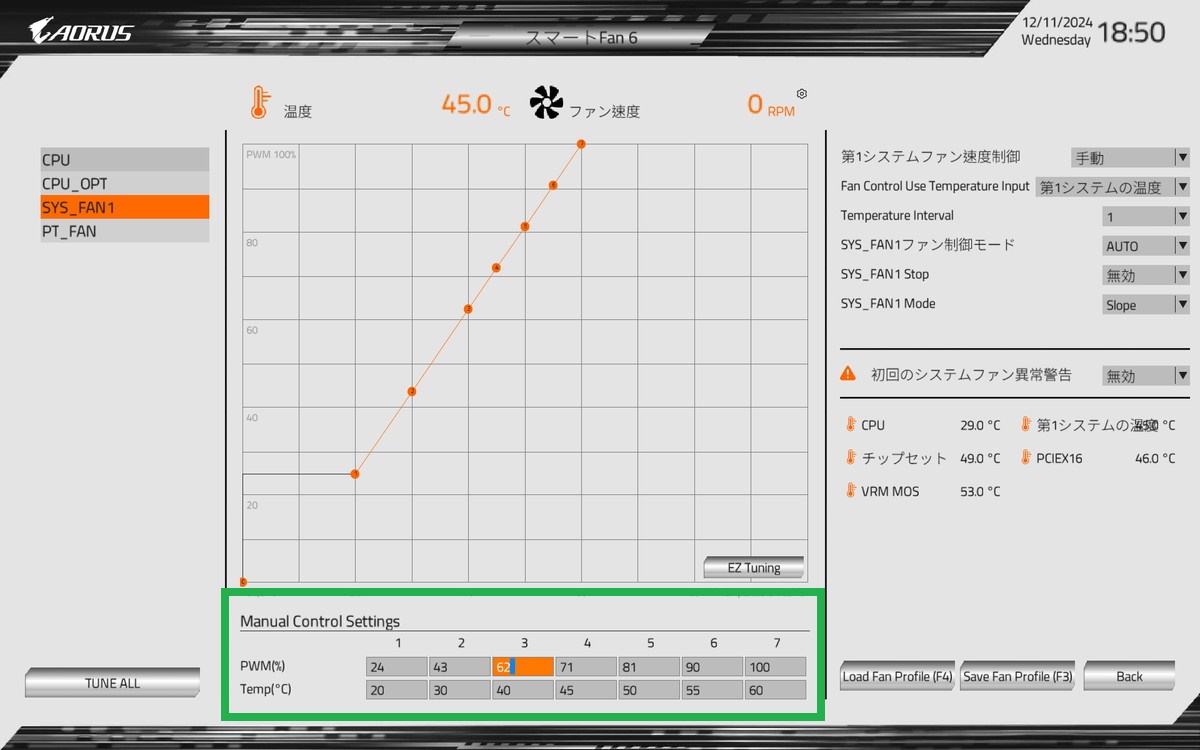Open the Fan Control Use Temperature Input dropdown

(x=1112, y=187)
